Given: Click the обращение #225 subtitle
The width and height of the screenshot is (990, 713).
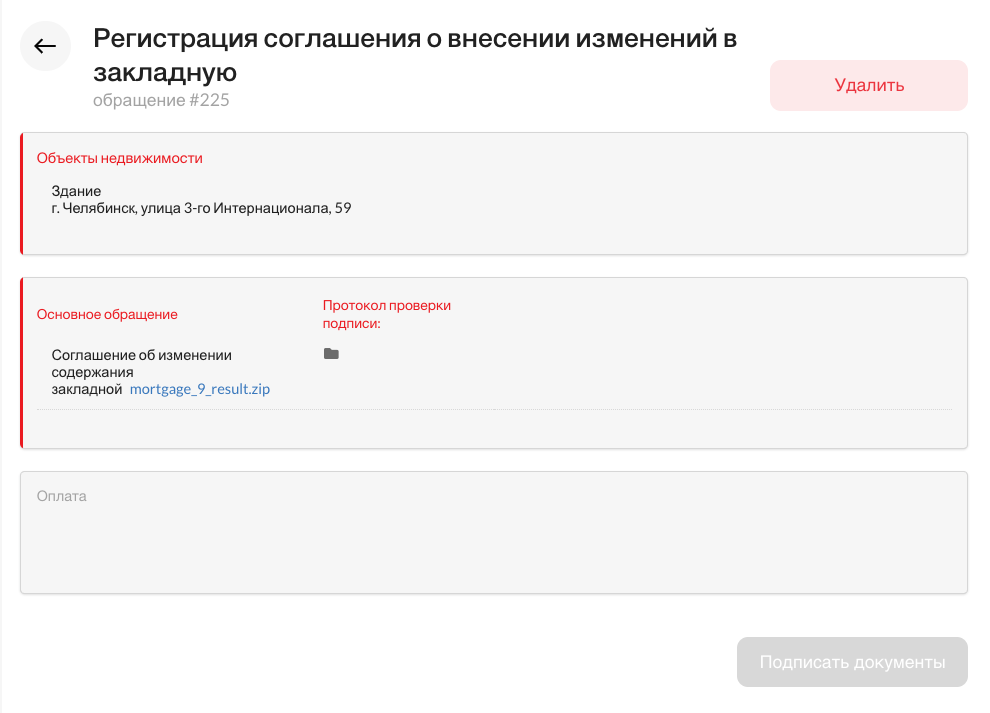Looking at the screenshot, I should coord(161,100).
